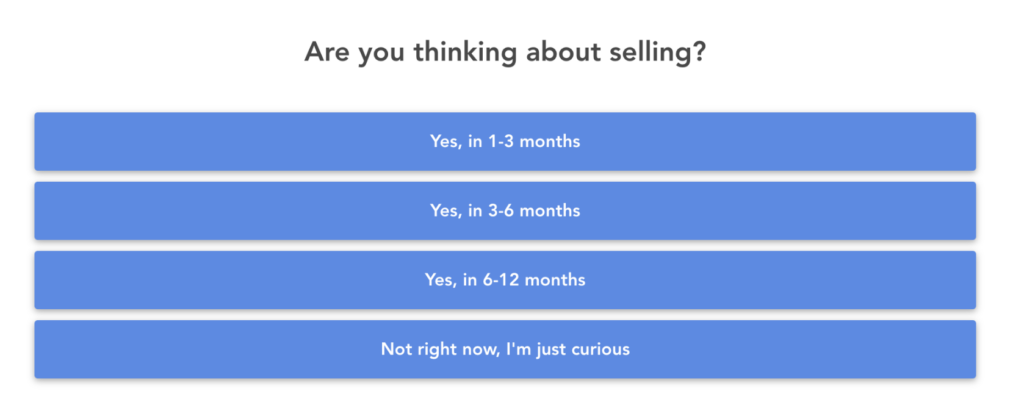
Task: Choose the three to six month timeframe
Action: click(505, 211)
